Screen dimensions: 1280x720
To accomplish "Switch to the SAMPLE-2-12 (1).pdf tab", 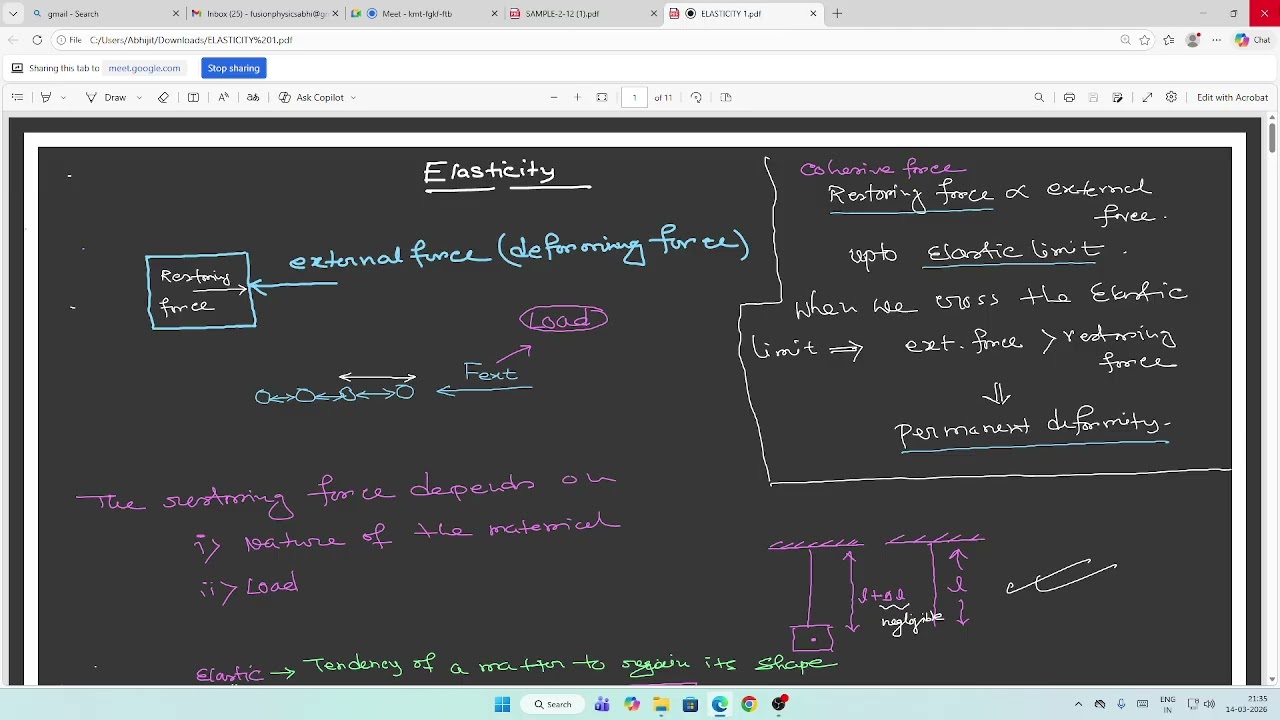I will click(583, 13).
